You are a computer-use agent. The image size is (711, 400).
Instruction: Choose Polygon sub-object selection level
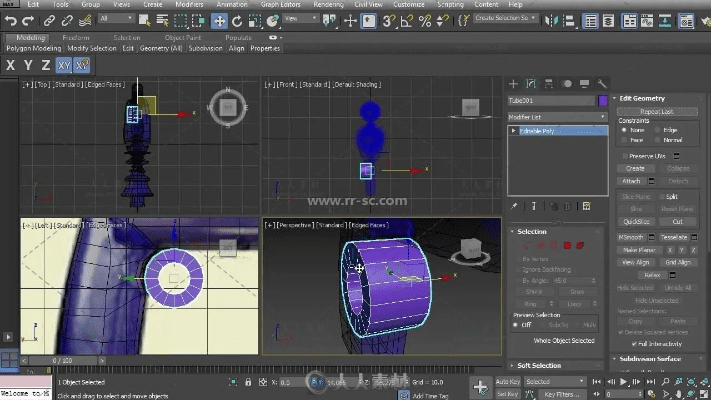click(566, 245)
